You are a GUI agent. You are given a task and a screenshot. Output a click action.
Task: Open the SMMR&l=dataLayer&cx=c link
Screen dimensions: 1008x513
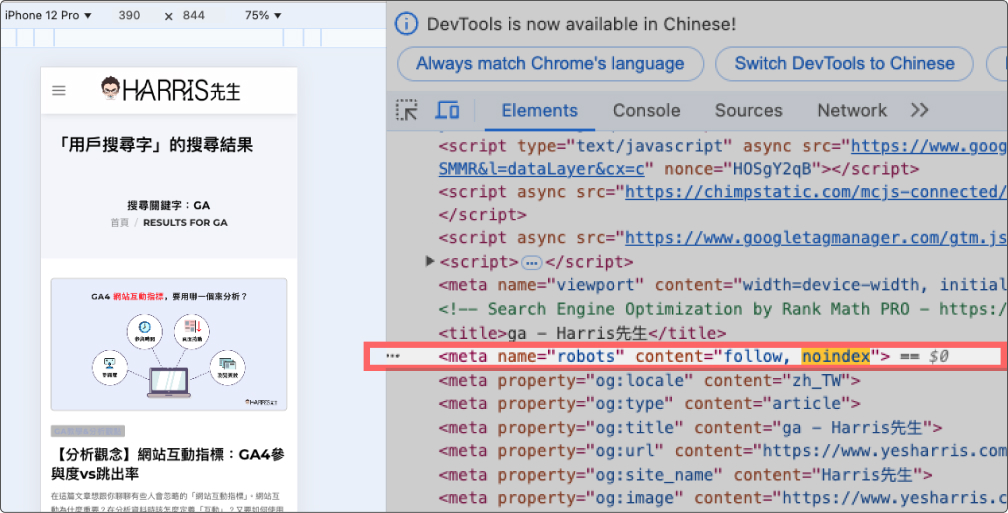[541, 169]
